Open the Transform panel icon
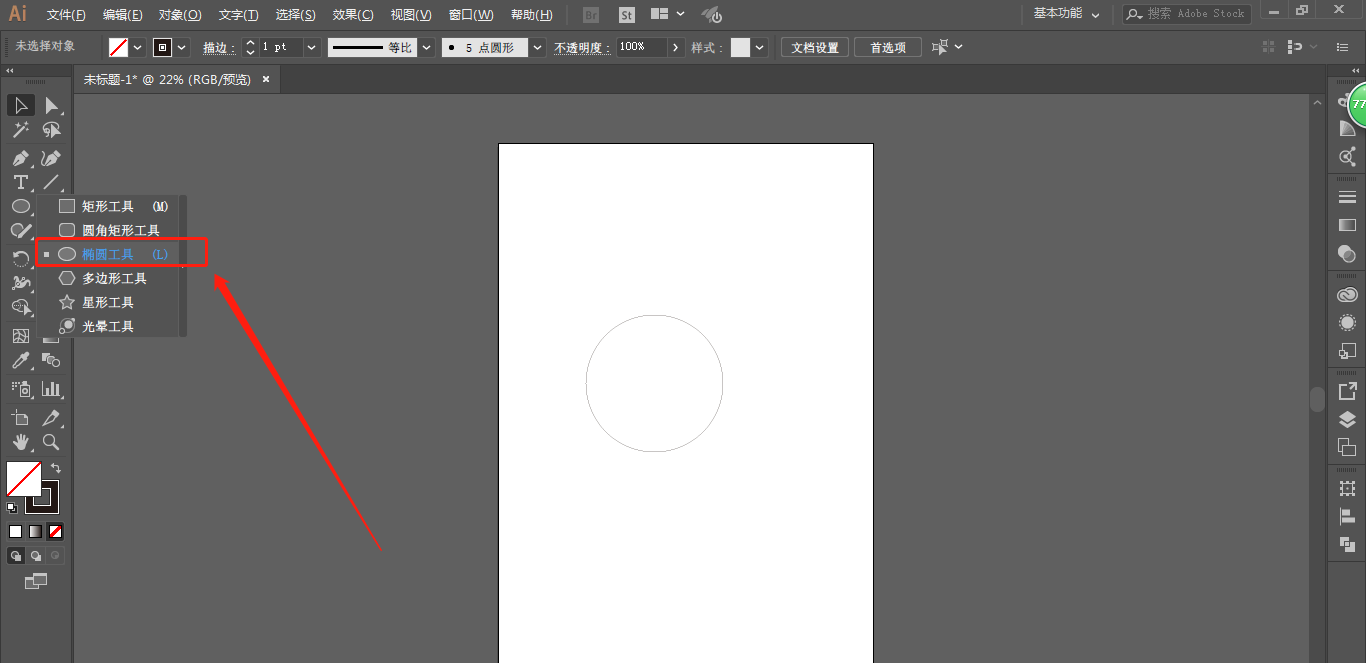This screenshot has height=663, width=1366. tap(1347, 488)
